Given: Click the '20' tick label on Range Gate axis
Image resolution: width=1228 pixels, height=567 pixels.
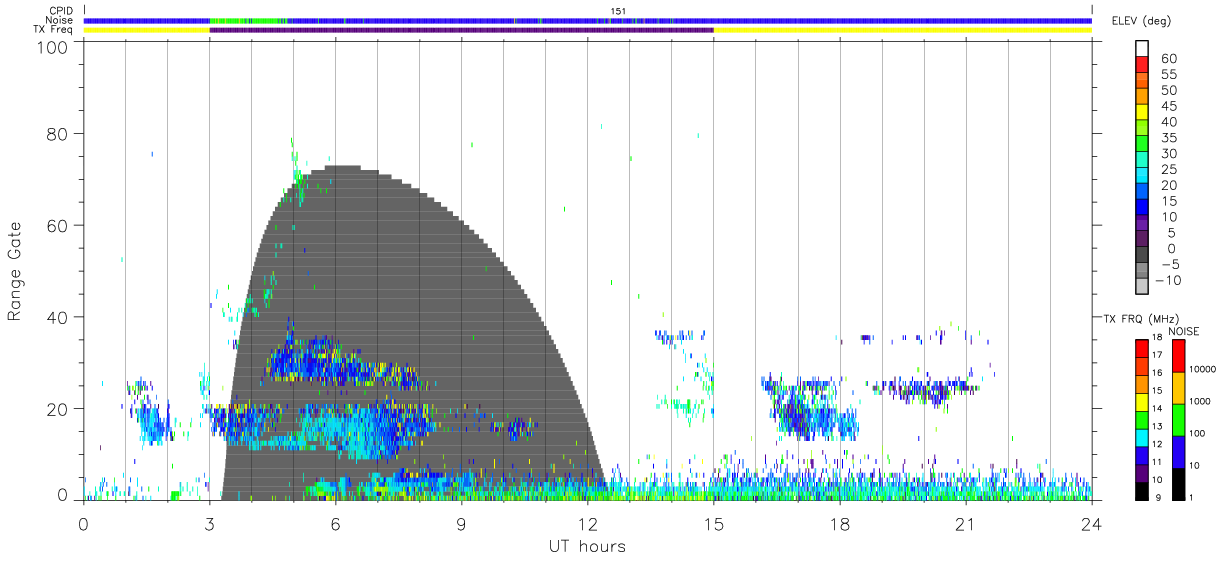Looking at the screenshot, I should pyautogui.click(x=60, y=409).
